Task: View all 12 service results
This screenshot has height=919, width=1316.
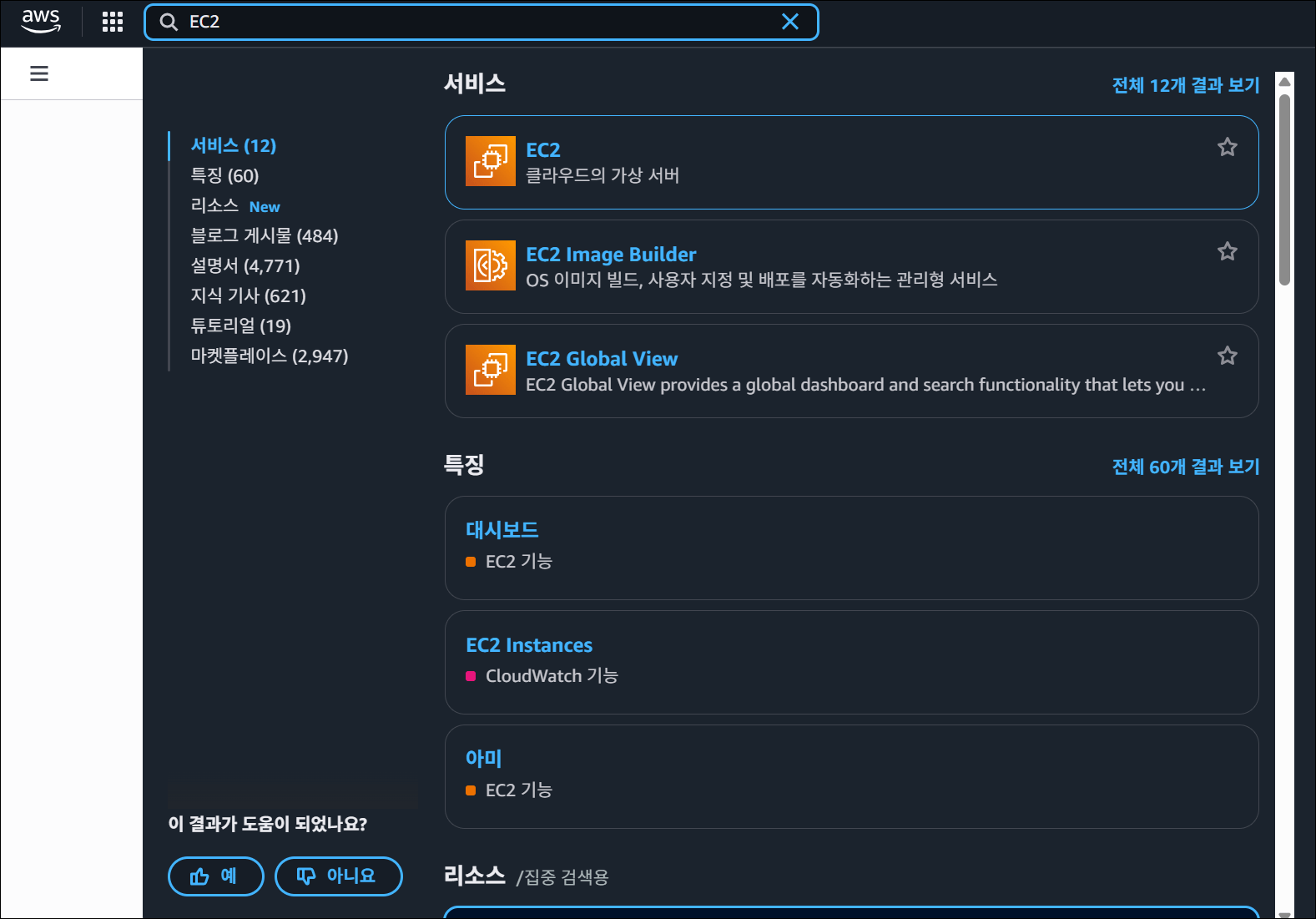Action: pos(1185,85)
